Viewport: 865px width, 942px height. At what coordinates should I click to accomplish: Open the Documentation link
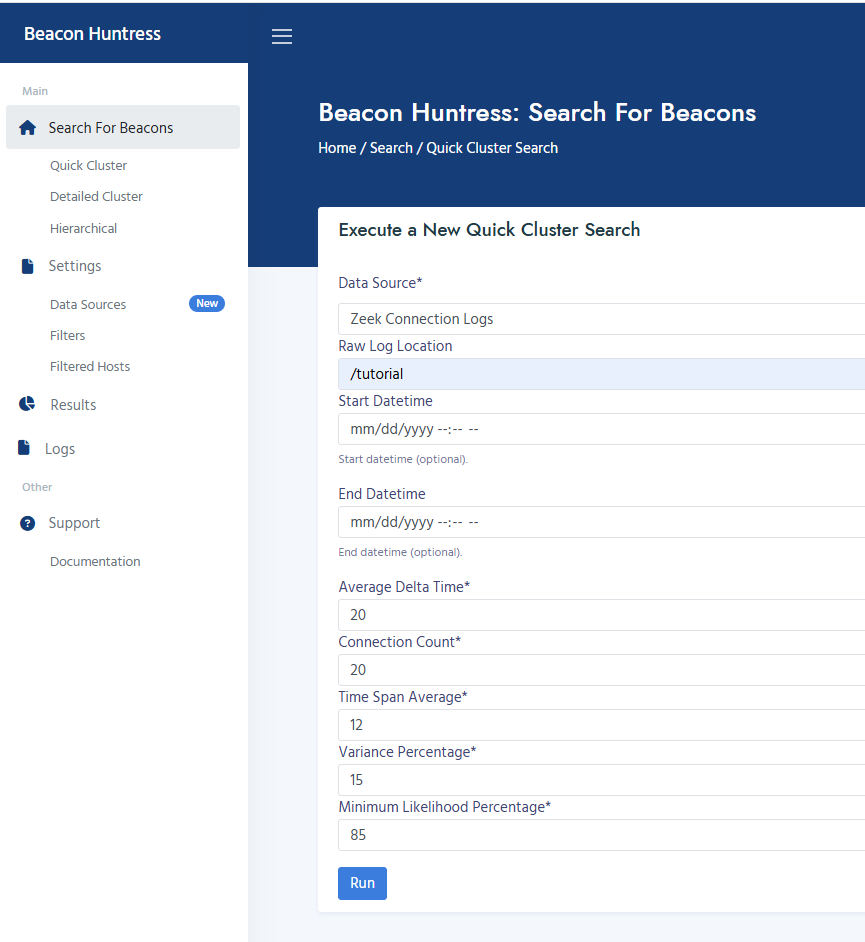click(x=95, y=561)
